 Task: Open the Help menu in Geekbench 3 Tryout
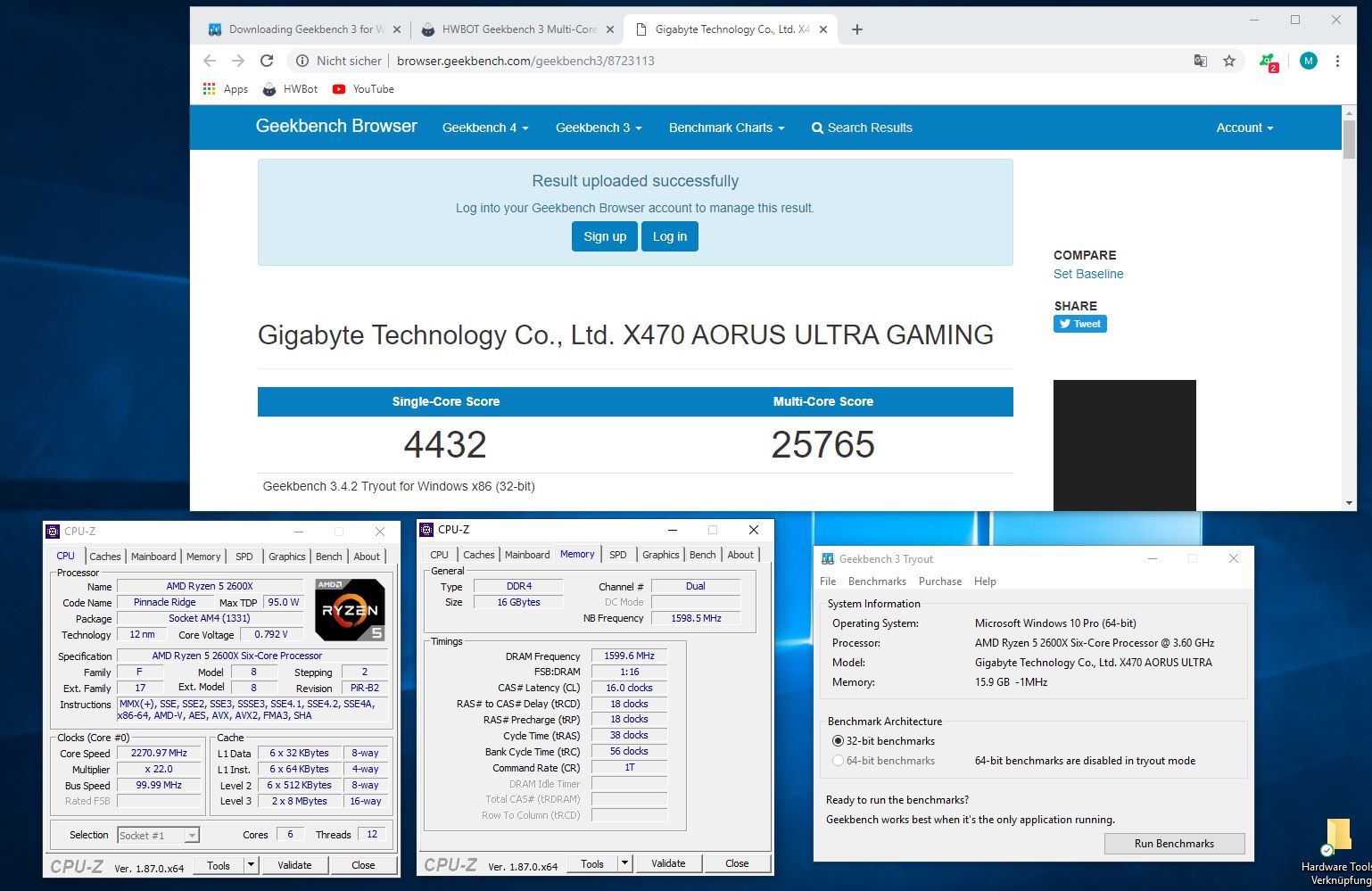click(985, 582)
